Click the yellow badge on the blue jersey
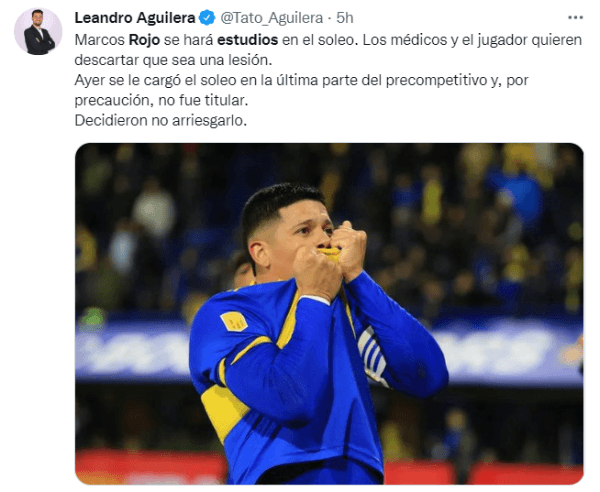 (x=234, y=321)
